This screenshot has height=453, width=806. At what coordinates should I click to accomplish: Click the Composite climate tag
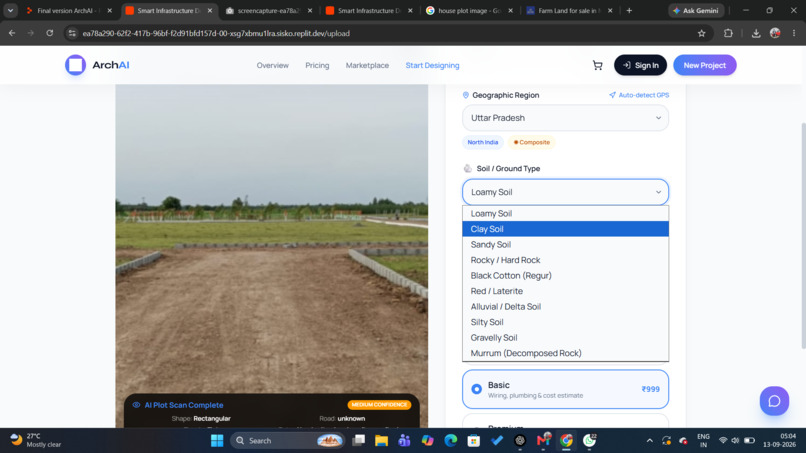532,142
